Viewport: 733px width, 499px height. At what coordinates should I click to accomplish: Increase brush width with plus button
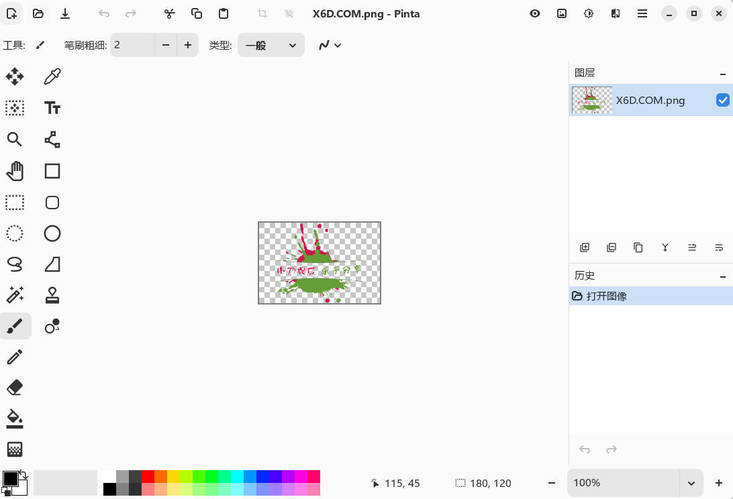click(x=188, y=45)
